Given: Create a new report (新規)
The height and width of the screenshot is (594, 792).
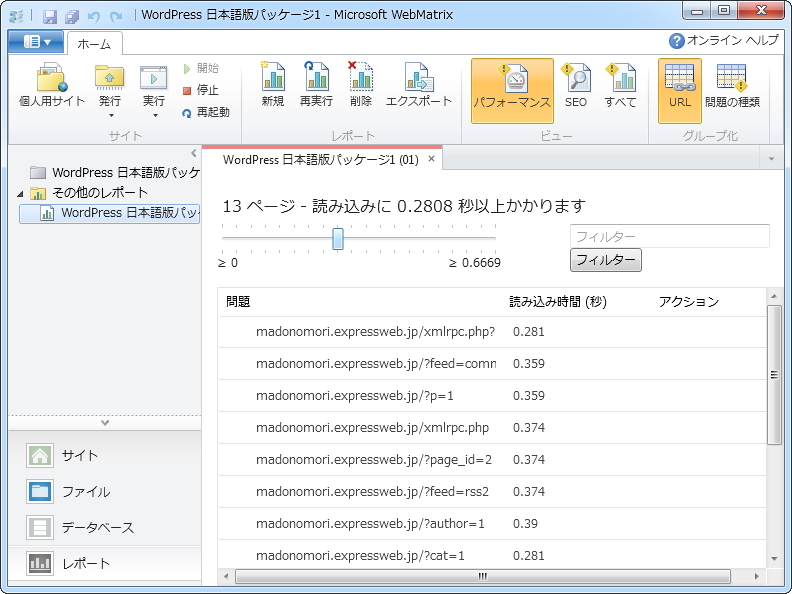Looking at the screenshot, I should pos(273,85).
